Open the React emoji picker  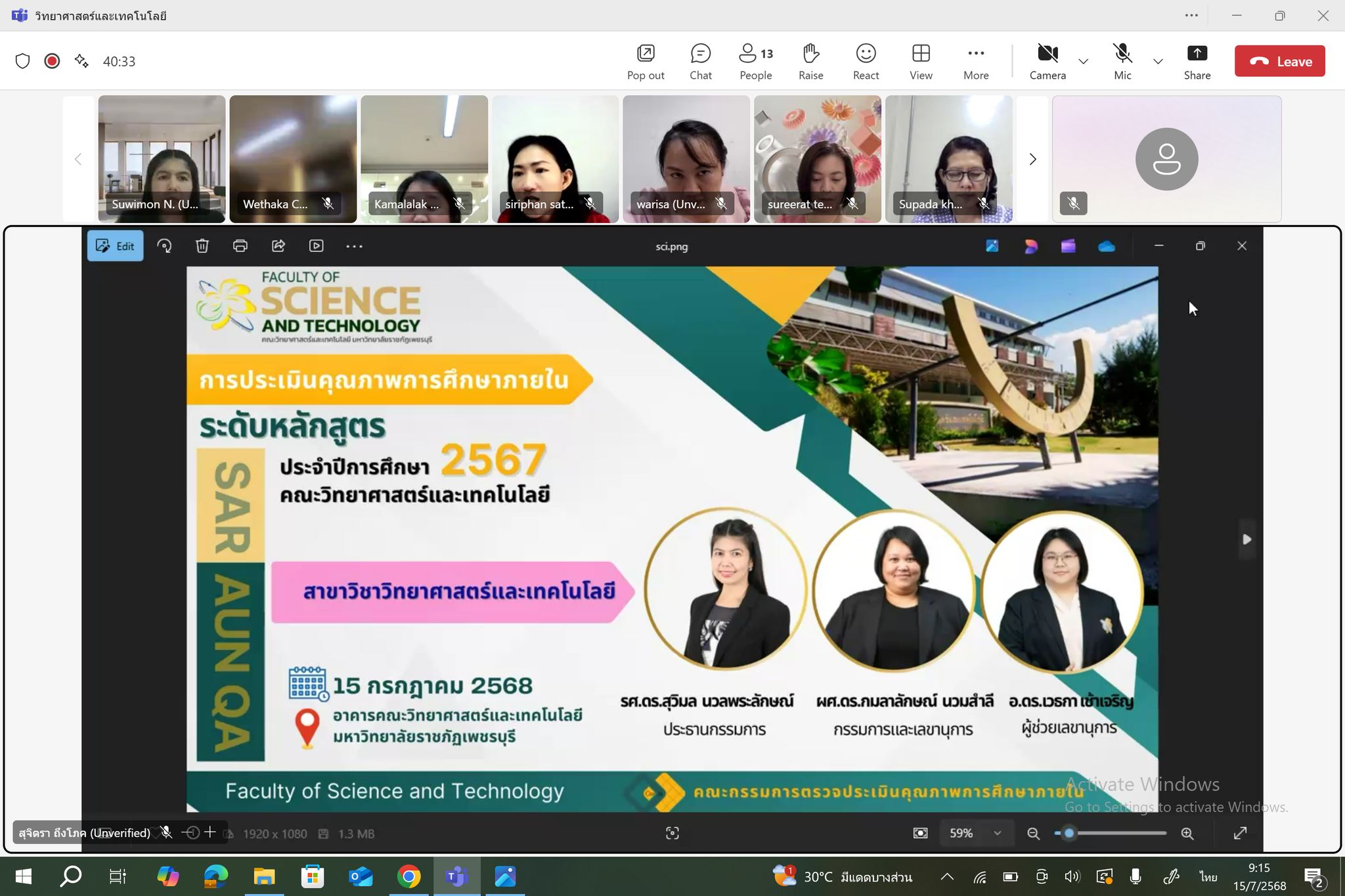(866, 61)
